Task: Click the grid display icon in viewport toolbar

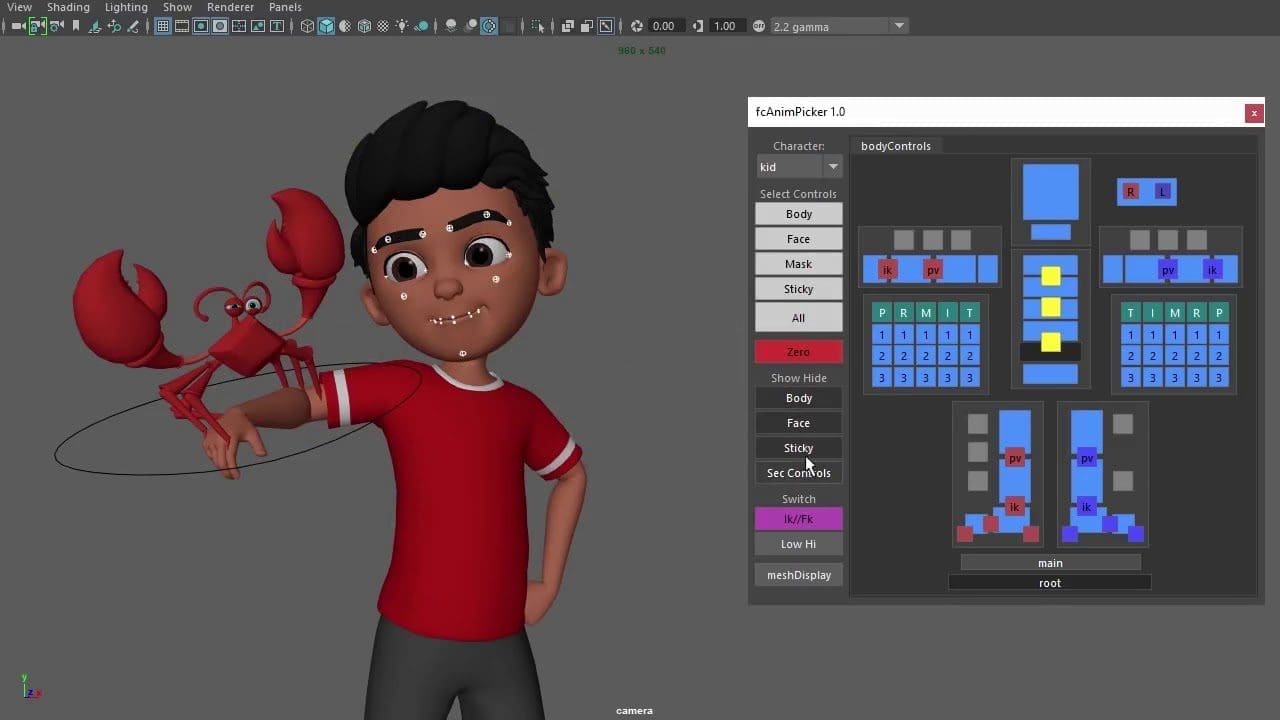Action: tap(163, 26)
